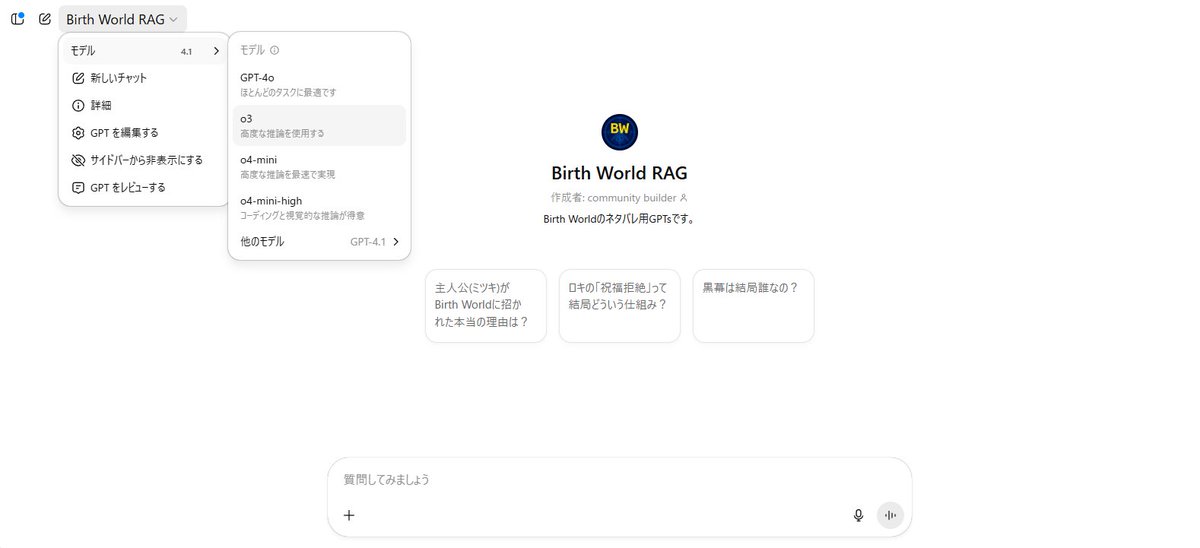Image resolution: width=1200 pixels, height=548 pixels.
Task: Start new chat via pencil icon at top
Action: (x=45, y=19)
